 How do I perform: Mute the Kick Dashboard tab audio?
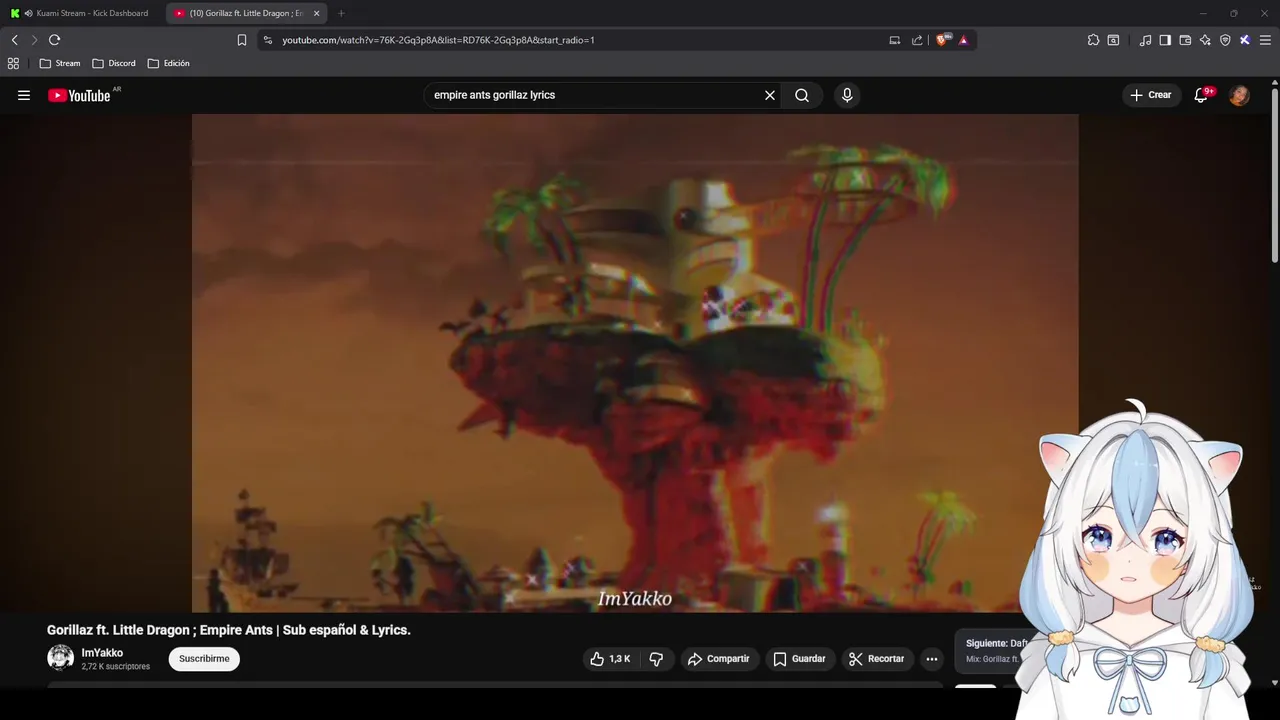tap(28, 13)
